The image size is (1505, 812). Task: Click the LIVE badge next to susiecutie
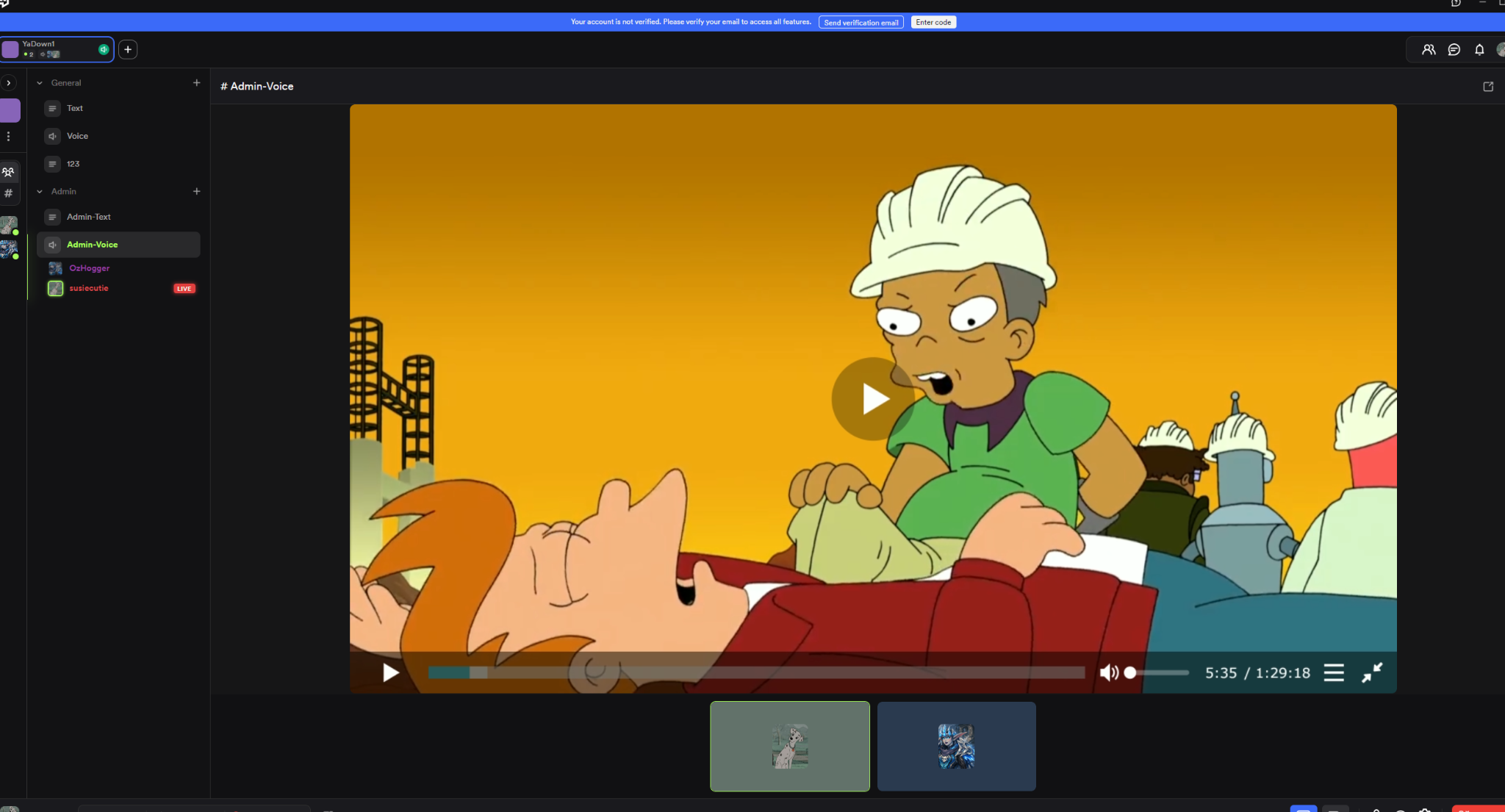(184, 288)
